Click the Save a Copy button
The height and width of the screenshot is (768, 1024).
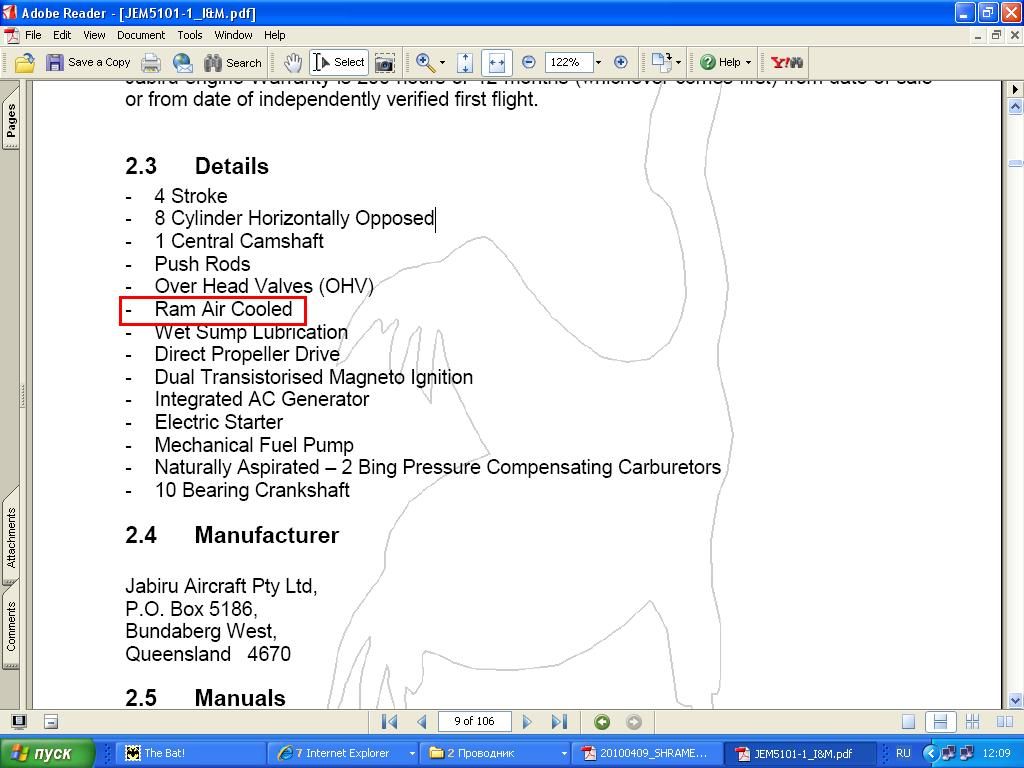[x=88, y=63]
